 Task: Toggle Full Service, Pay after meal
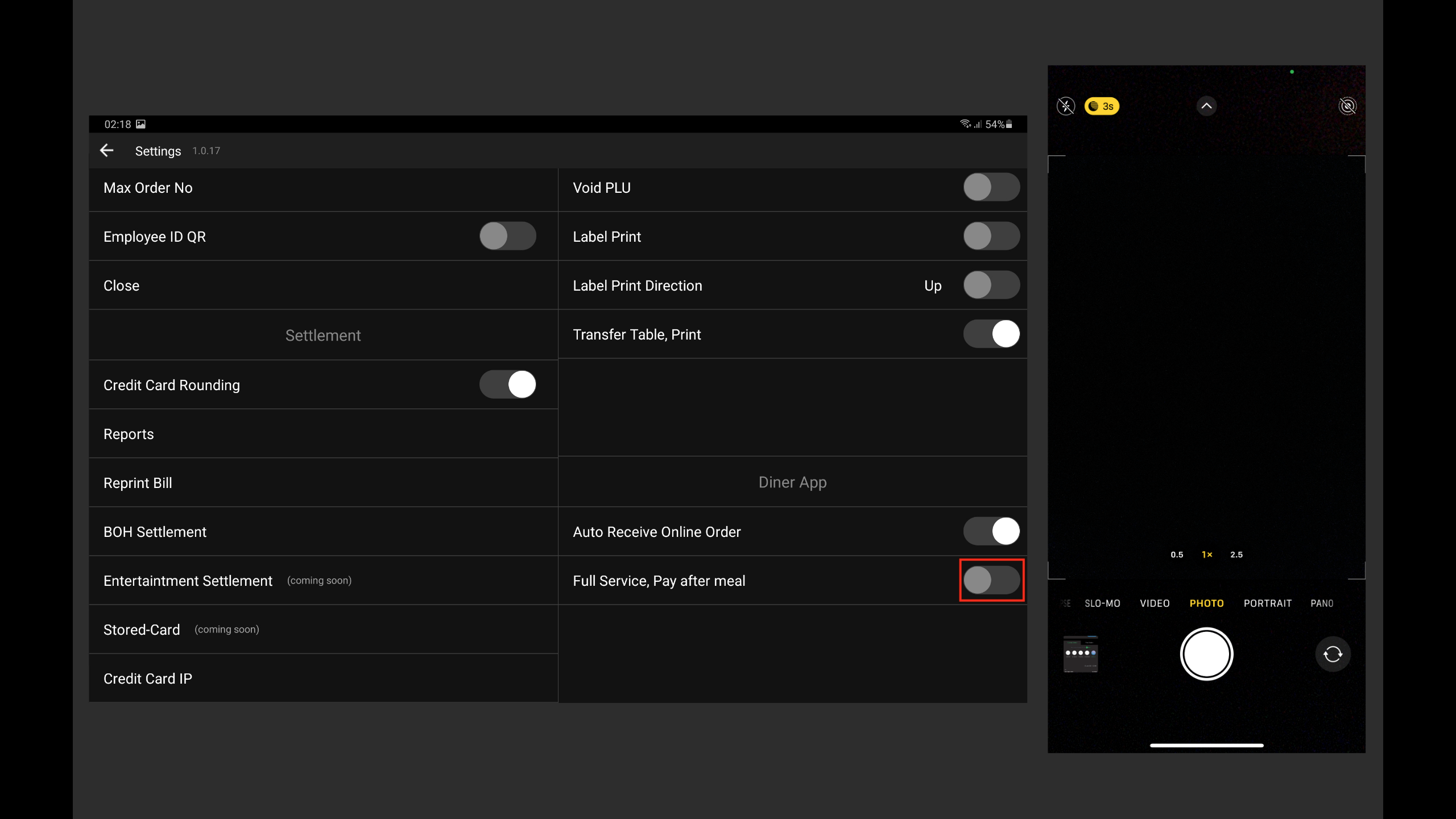(991, 580)
